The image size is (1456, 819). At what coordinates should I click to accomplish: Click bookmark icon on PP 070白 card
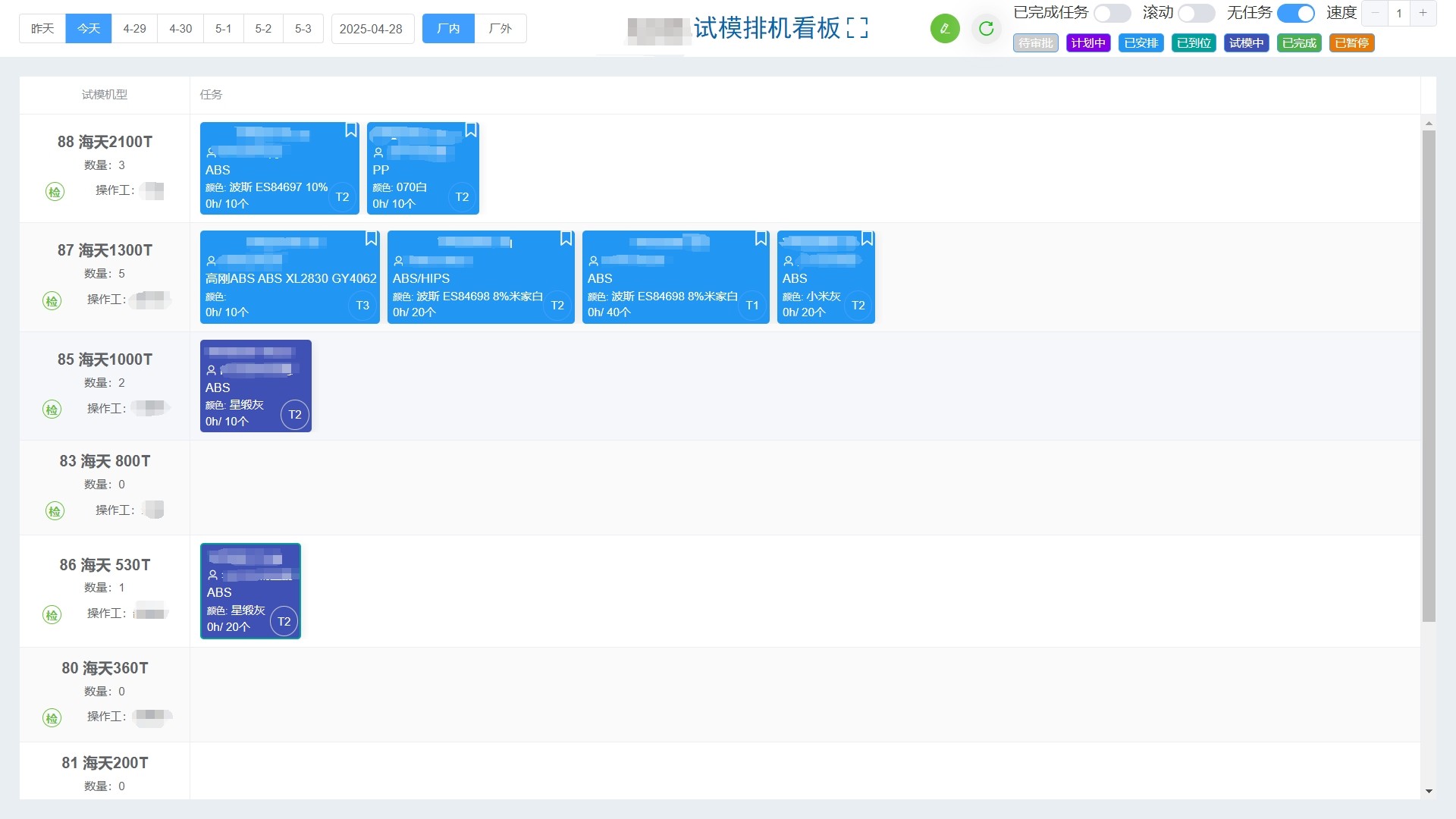[x=471, y=130]
